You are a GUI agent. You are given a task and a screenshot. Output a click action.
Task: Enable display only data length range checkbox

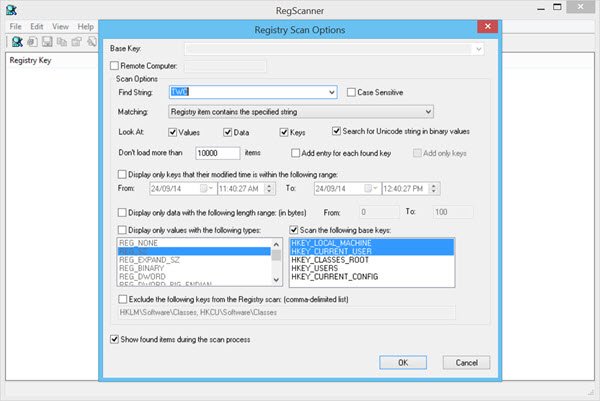(x=122, y=212)
